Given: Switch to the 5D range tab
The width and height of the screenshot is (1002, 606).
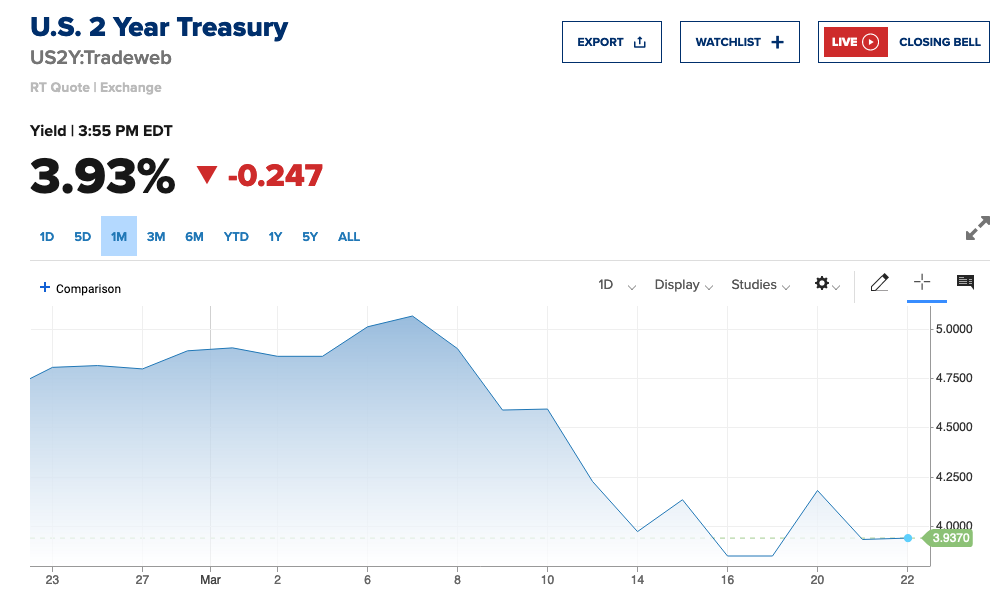Looking at the screenshot, I should pos(82,237).
